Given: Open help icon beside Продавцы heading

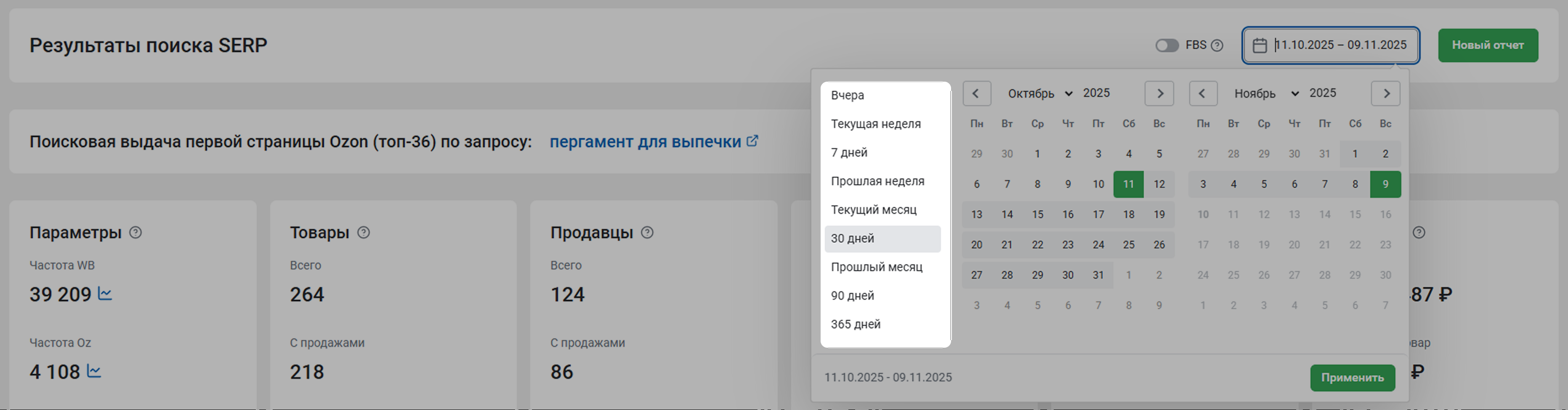Looking at the screenshot, I should [647, 233].
